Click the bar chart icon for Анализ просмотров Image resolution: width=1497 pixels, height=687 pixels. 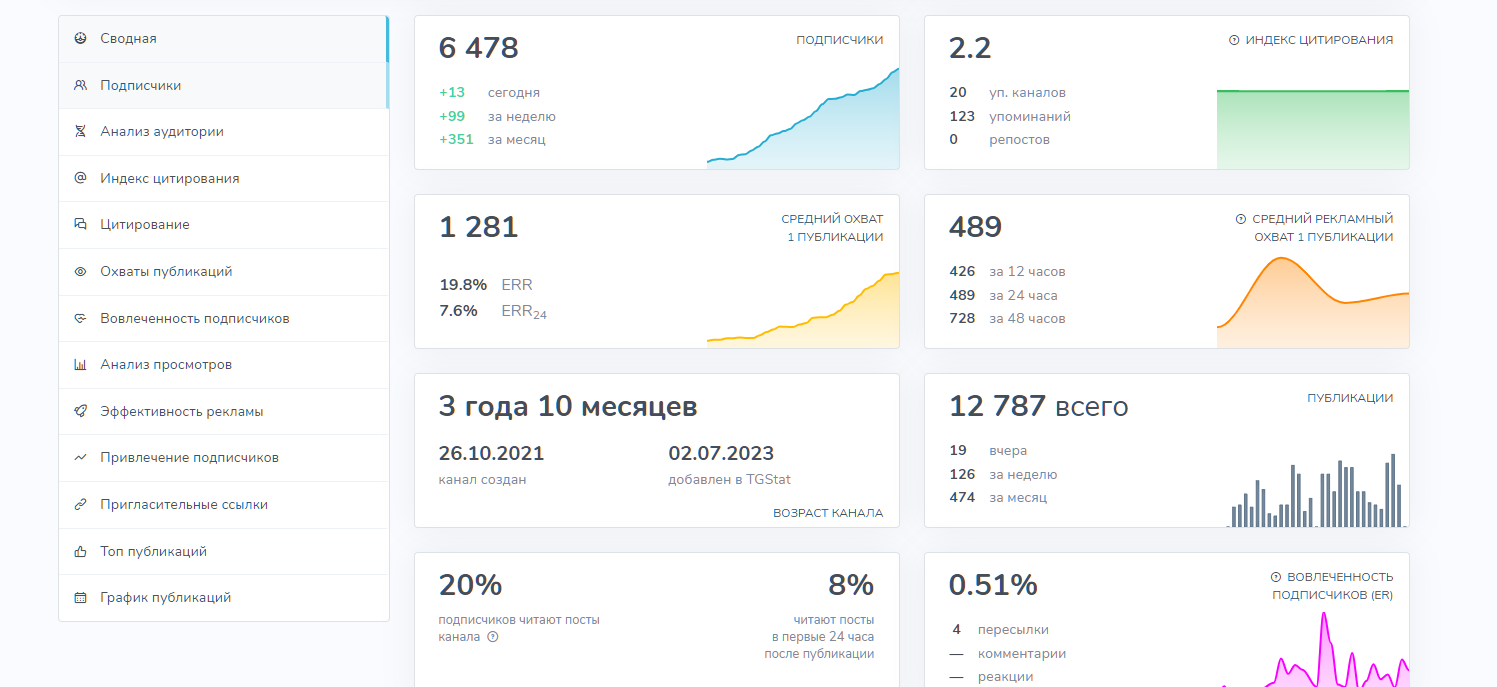click(80, 364)
